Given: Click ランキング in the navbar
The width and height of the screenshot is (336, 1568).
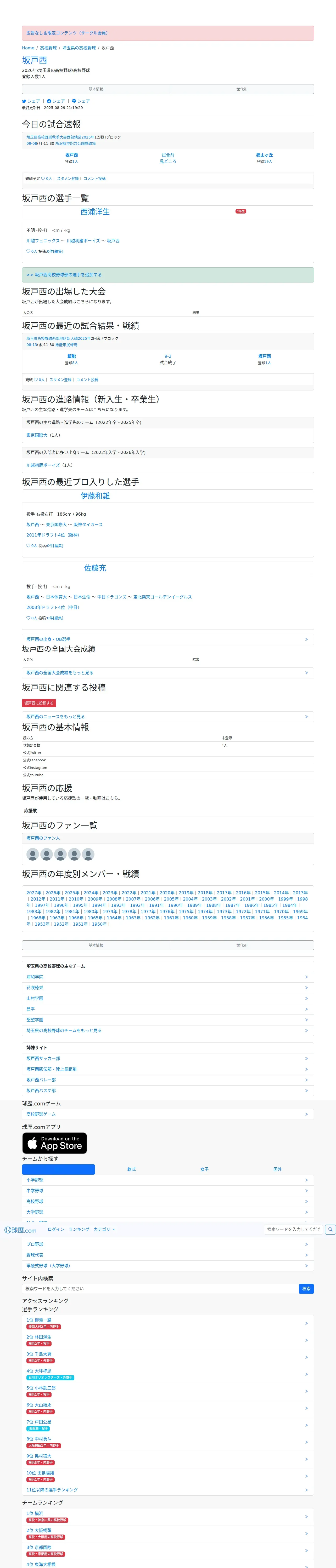Looking at the screenshot, I should coord(79,1230).
